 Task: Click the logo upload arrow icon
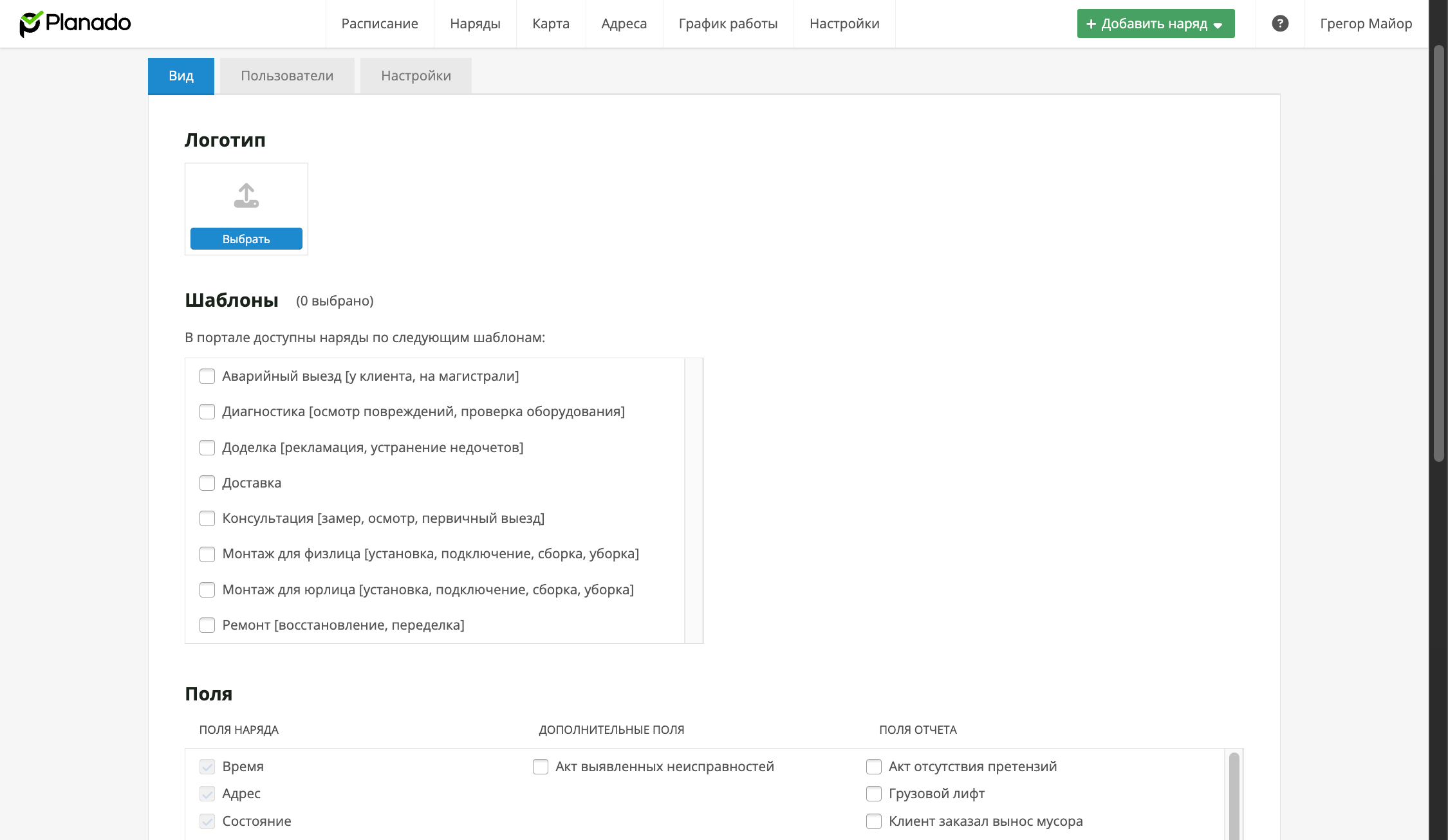[x=246, y=196]
